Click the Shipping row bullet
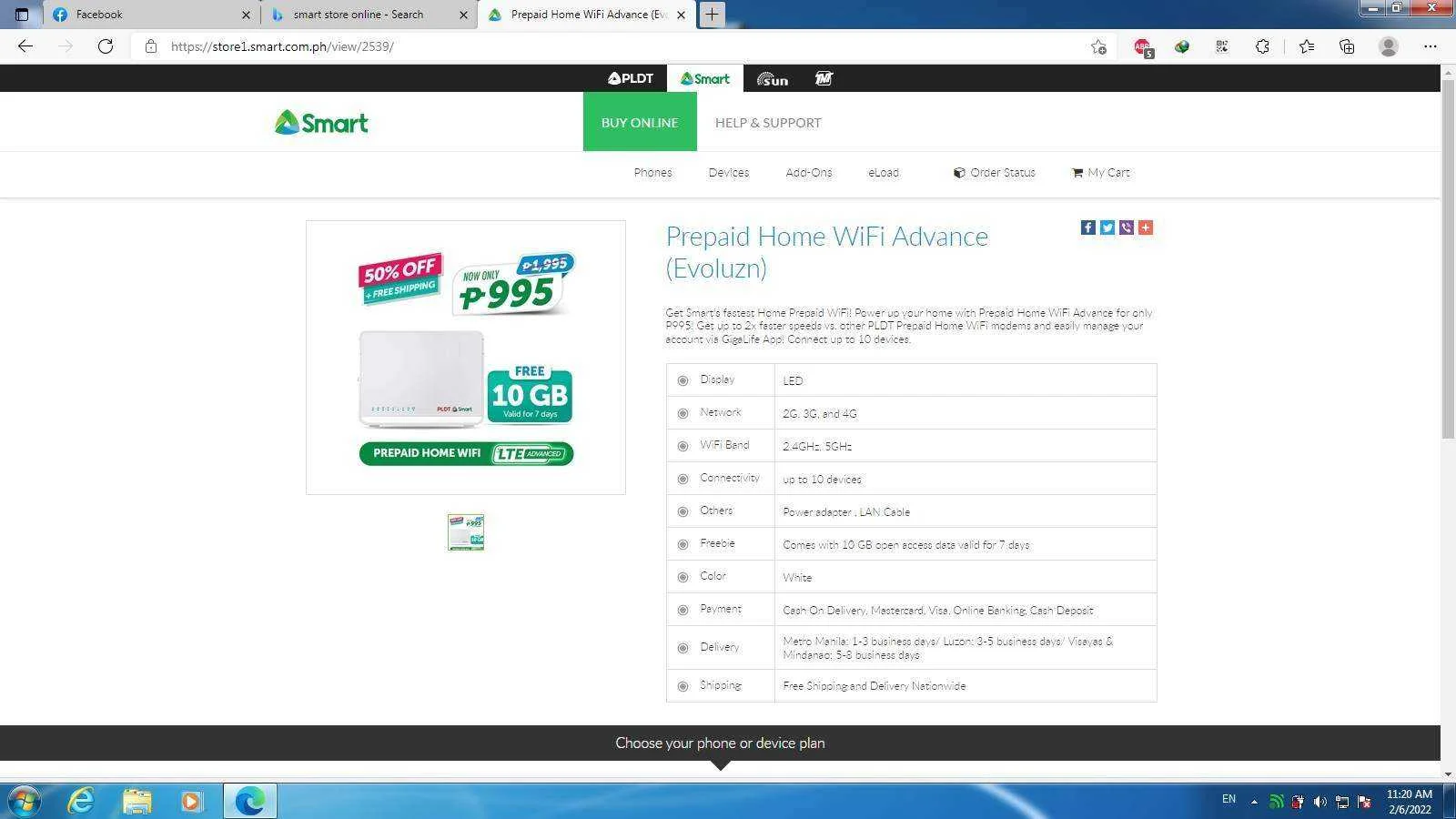The height and width of the screenshot is (819, 1456). [x=682, y=686]
